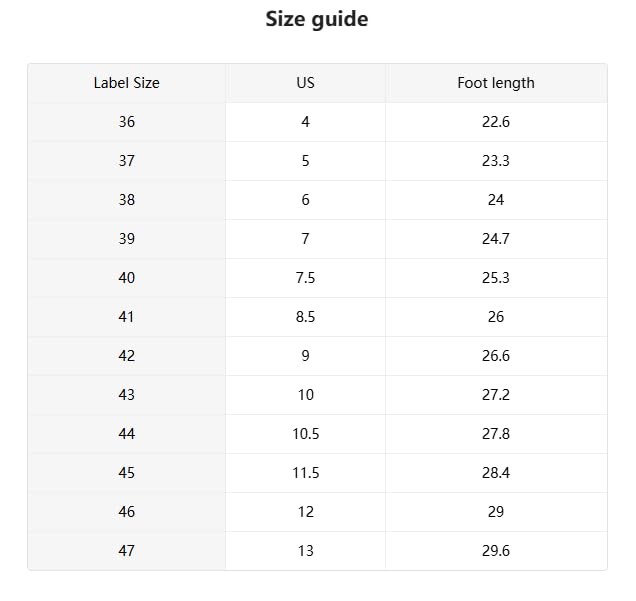Click label size 38 cell
Viewport: 636px width, 601px height.
(x=127, y=200)
